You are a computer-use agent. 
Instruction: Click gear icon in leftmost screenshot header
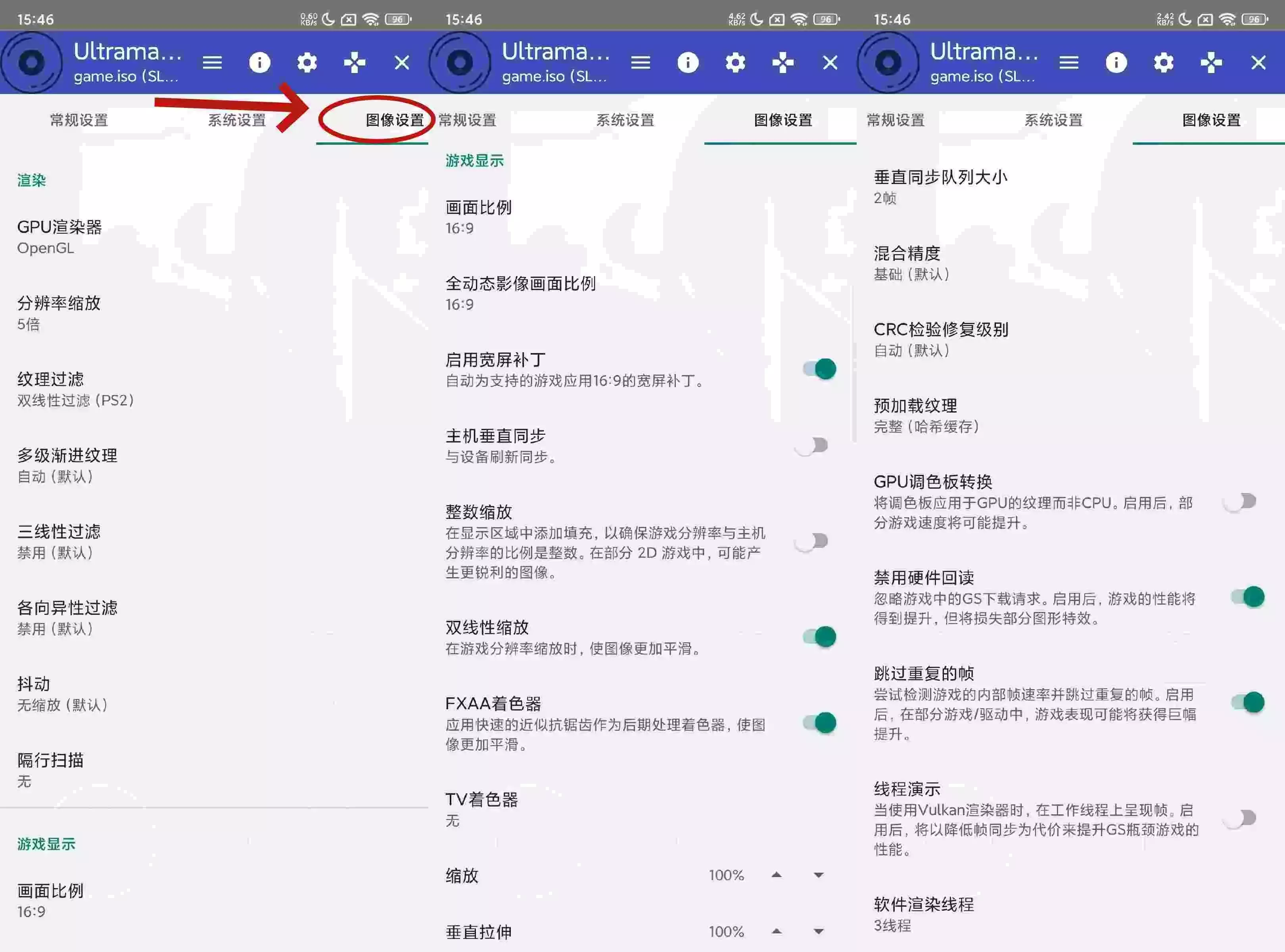pyautogui.click(x=307, y=62)
